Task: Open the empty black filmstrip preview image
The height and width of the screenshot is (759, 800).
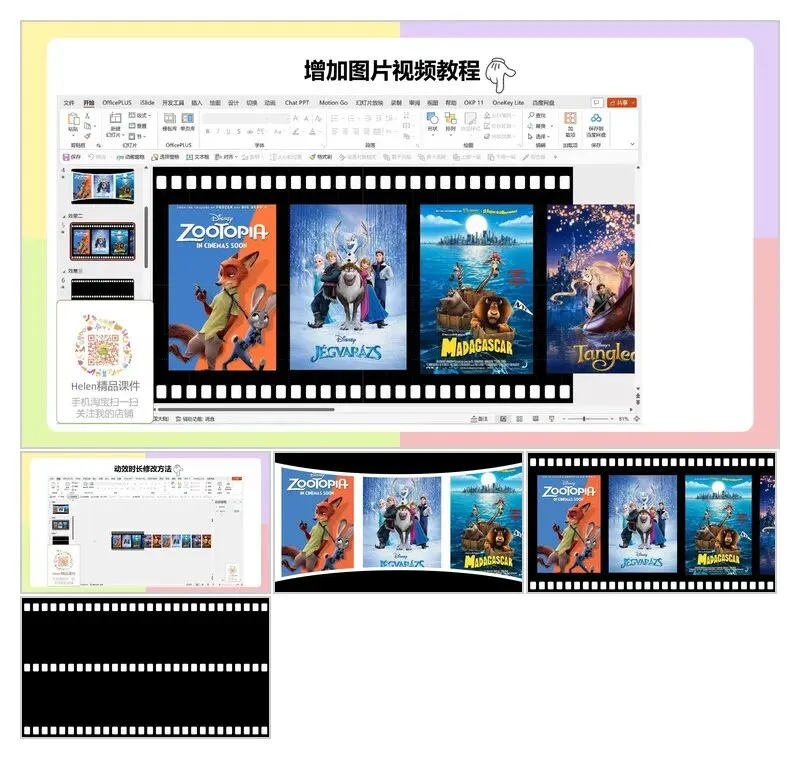Action: [145, 668]
